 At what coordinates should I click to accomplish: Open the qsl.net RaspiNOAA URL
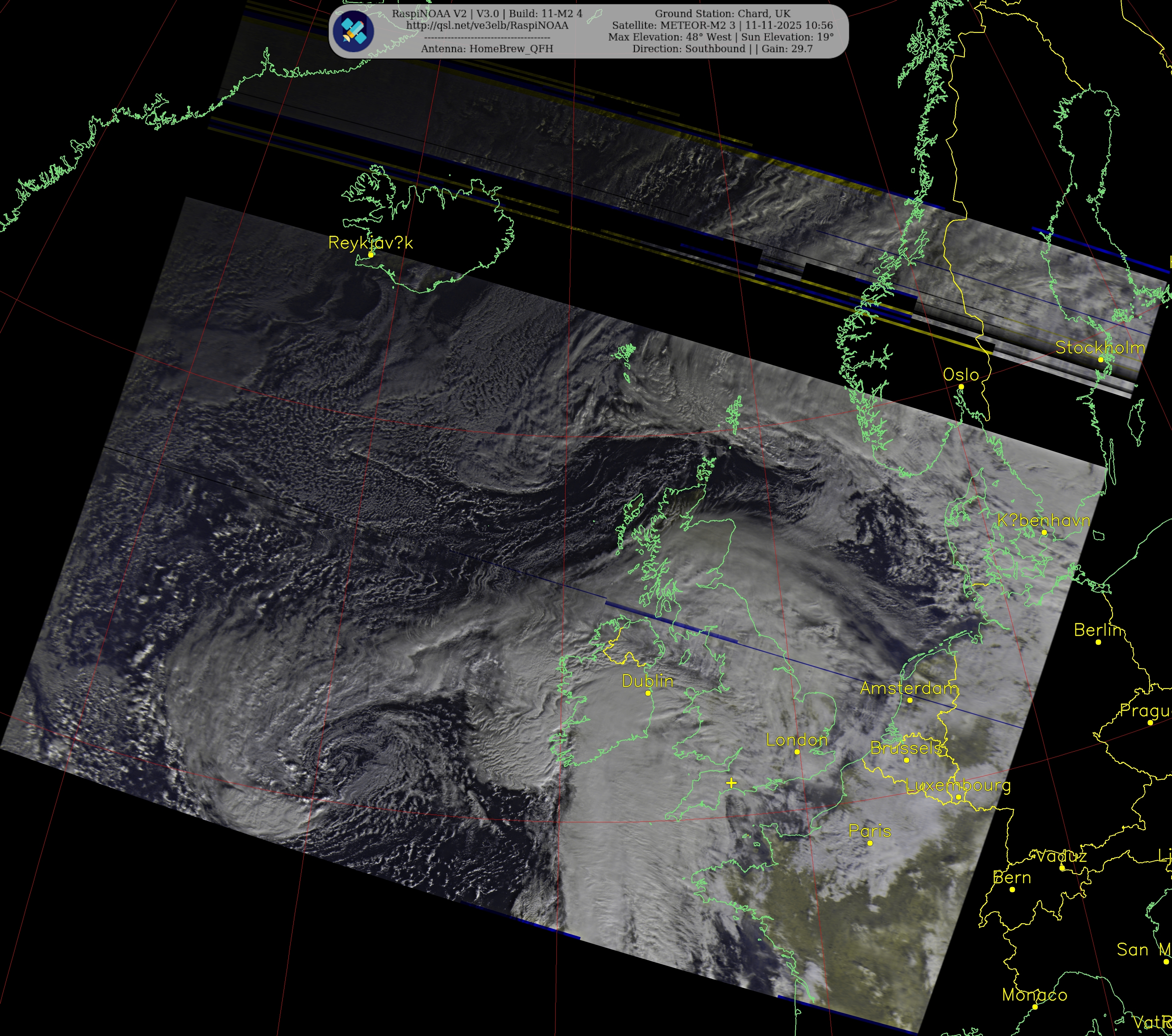pyautogui.click(x=487, y=26)
